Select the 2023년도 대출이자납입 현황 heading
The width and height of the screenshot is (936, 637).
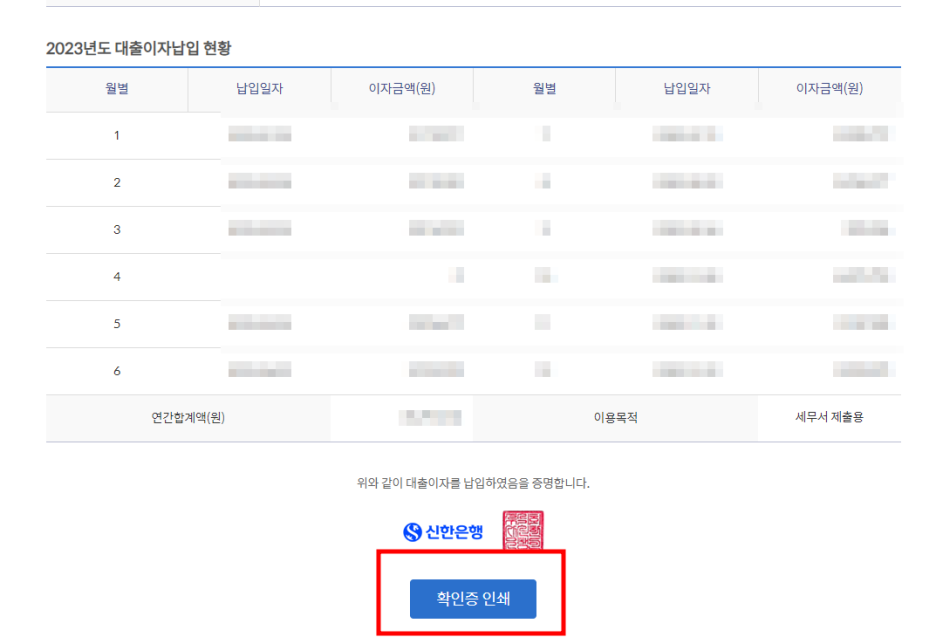(x=139, y=48)
